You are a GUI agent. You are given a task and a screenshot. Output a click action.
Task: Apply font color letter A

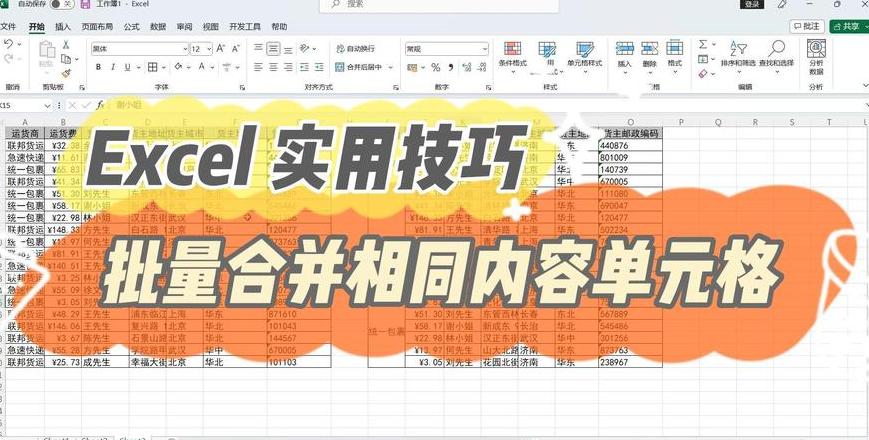pos(202,67)
